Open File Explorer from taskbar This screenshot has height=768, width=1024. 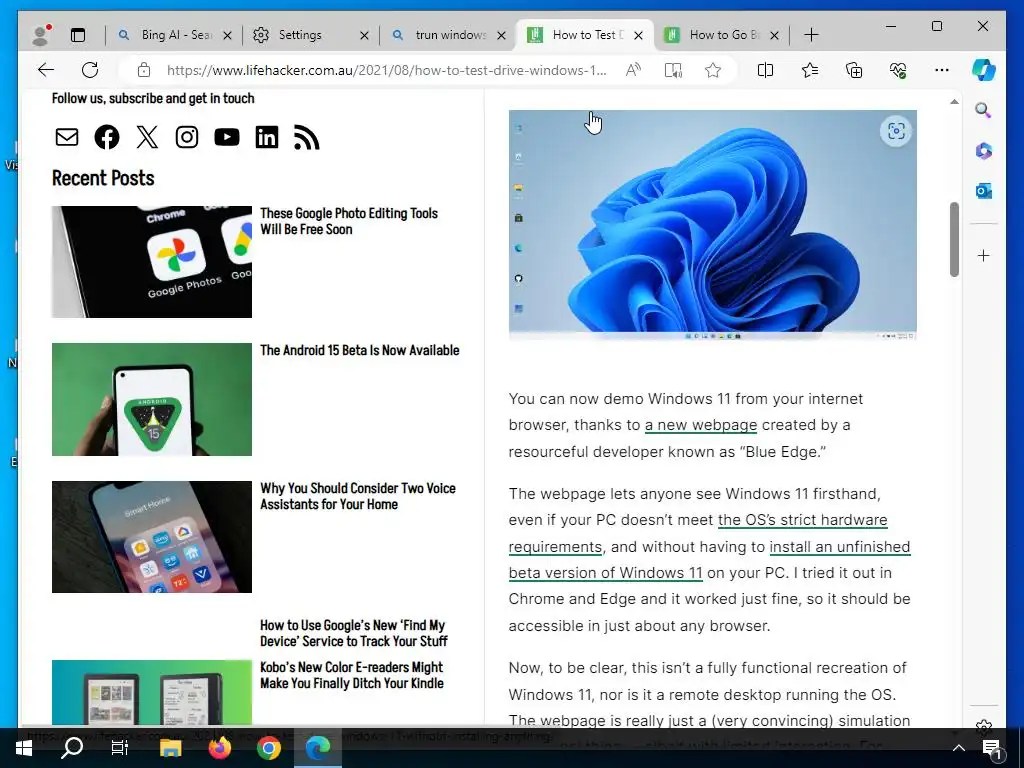point(170,747)
